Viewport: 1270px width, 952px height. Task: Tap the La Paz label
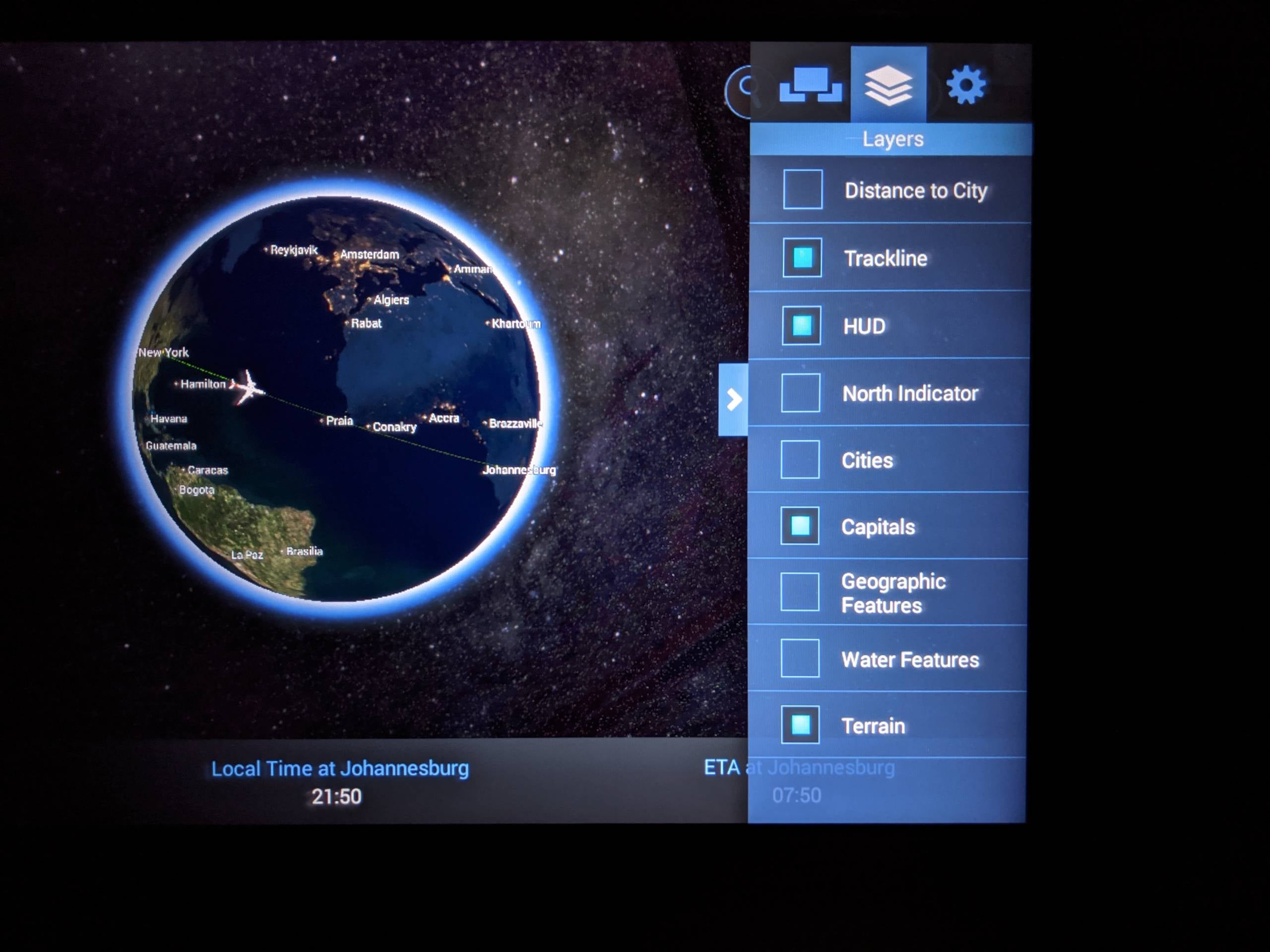(247, 555)
